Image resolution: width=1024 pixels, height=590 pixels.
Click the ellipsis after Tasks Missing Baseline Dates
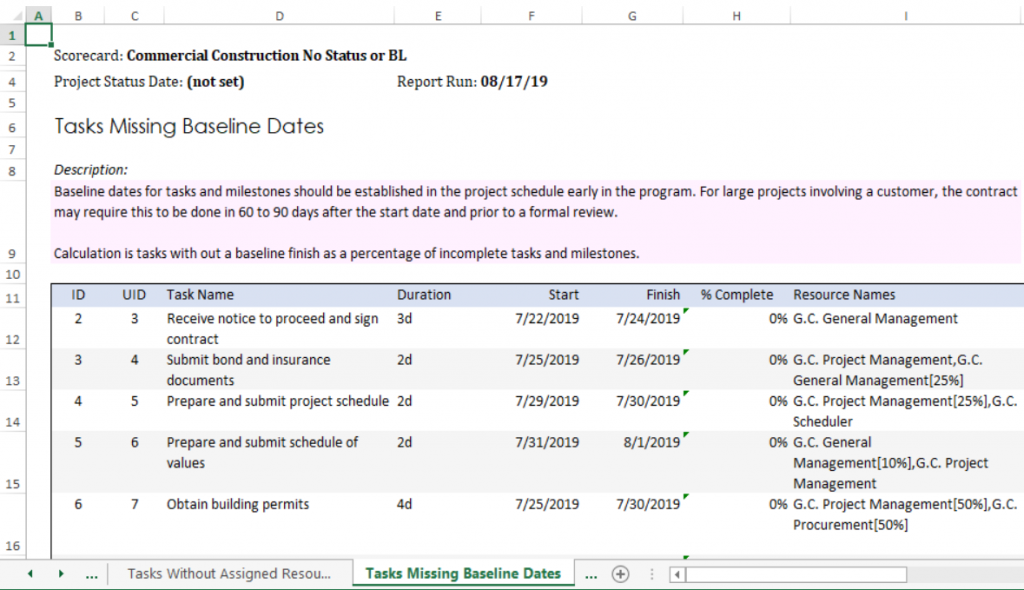click(590, 574)
